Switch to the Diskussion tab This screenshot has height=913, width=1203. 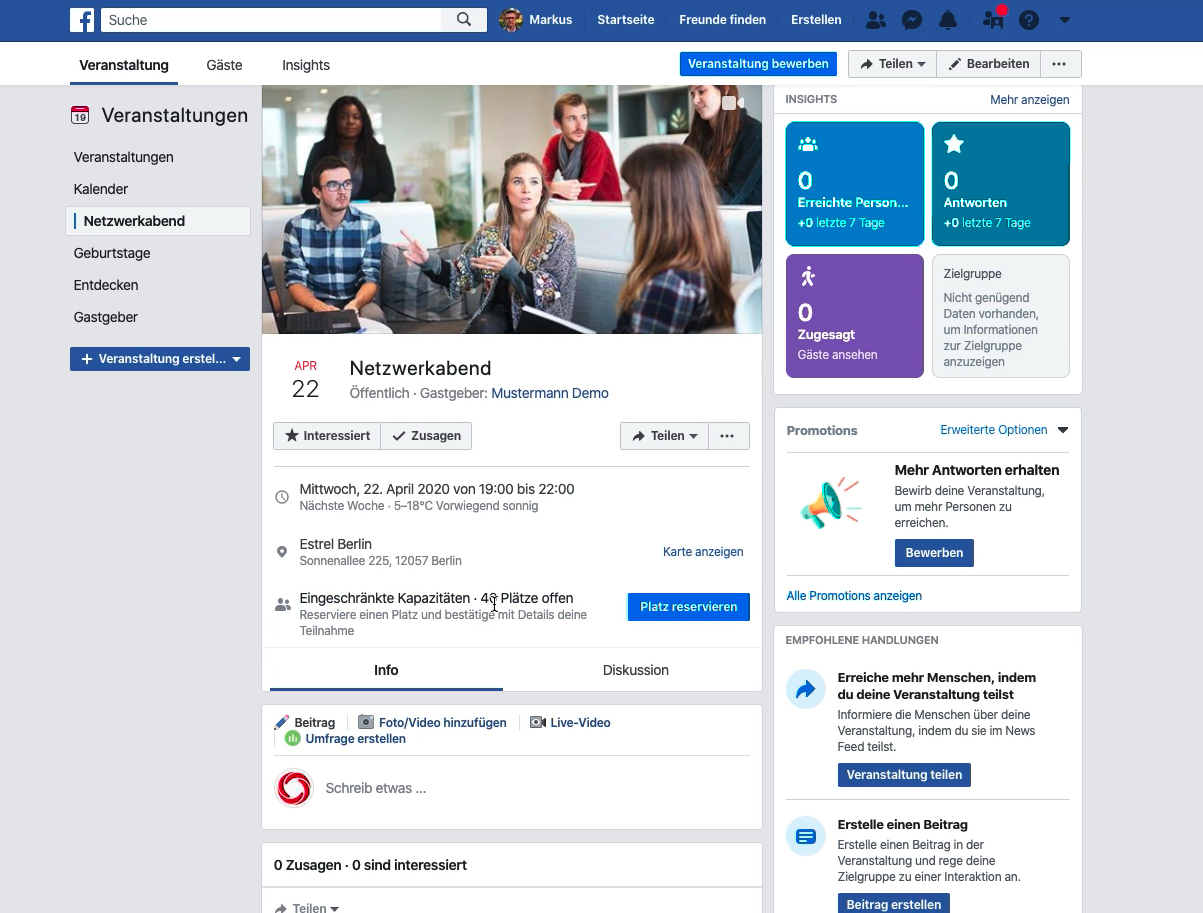(635, 670)
